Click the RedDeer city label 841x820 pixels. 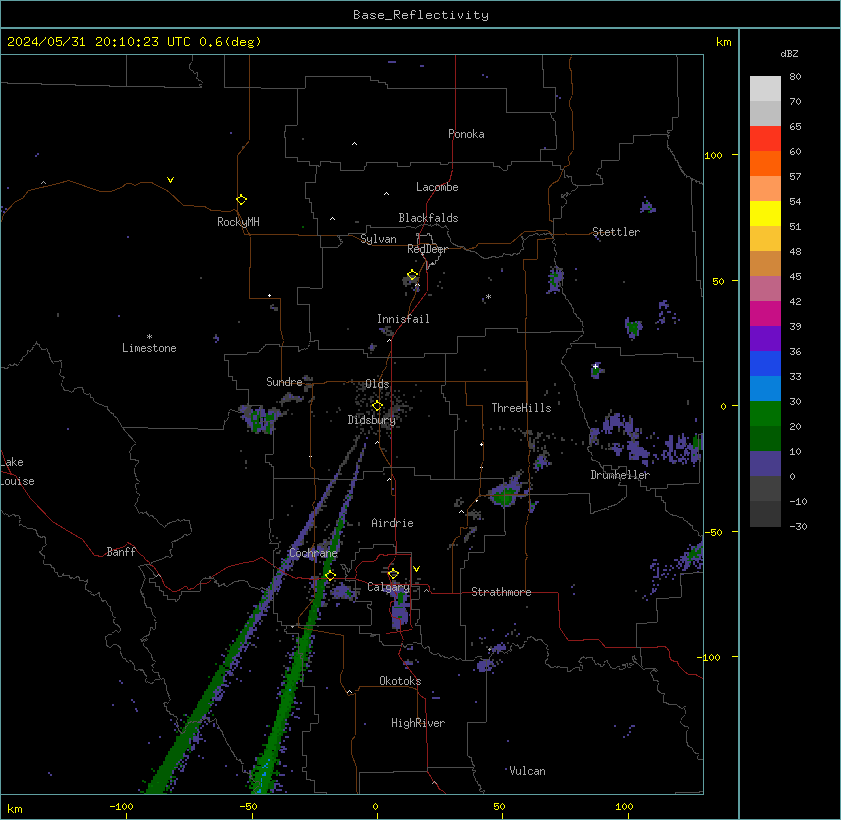(x=427, y=249)
